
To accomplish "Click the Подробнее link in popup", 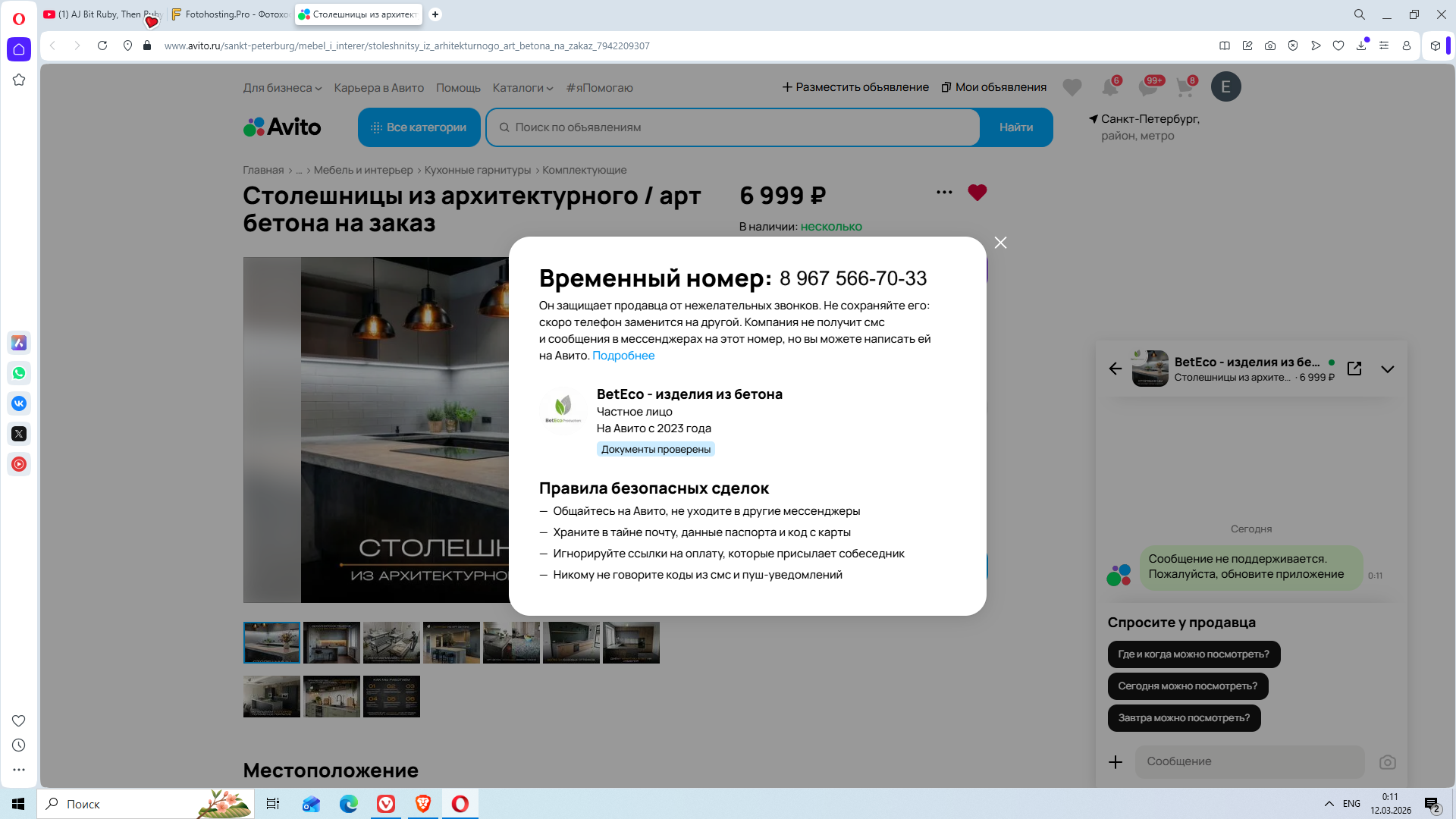I will coord(623,356).
